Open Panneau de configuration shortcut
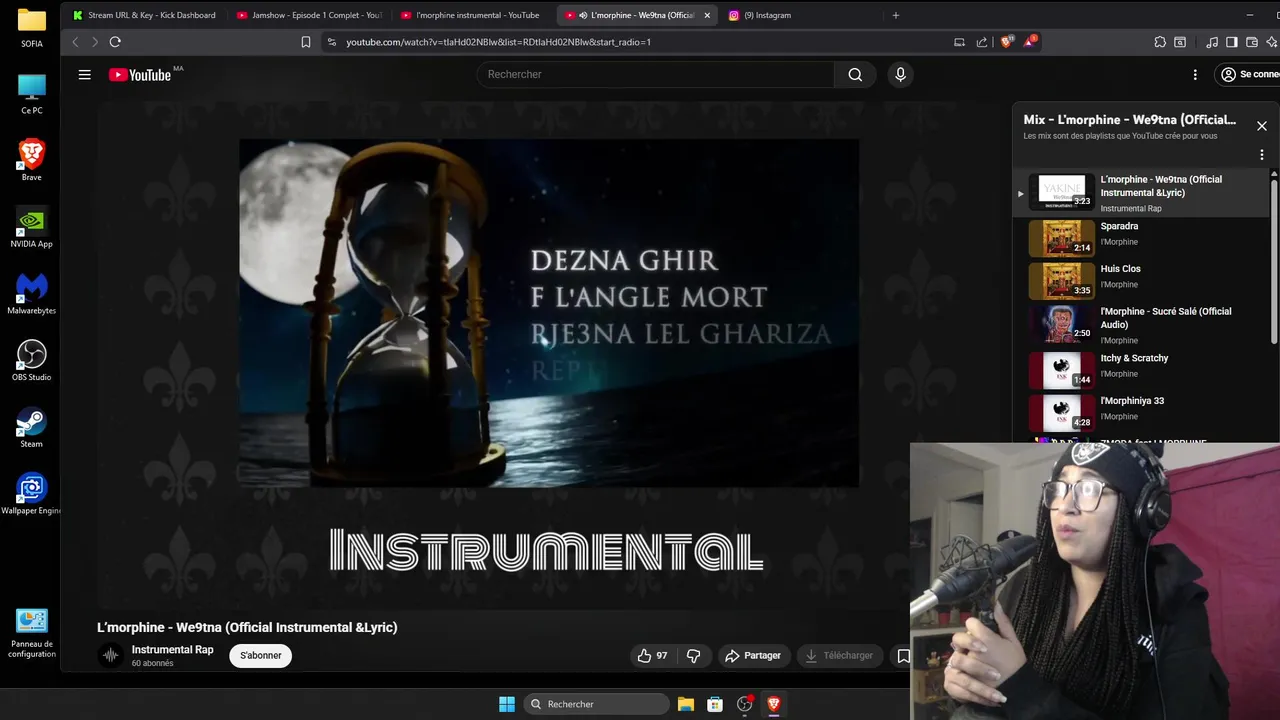This screenshot has height=720, width=1280. (x=32, y=634)
